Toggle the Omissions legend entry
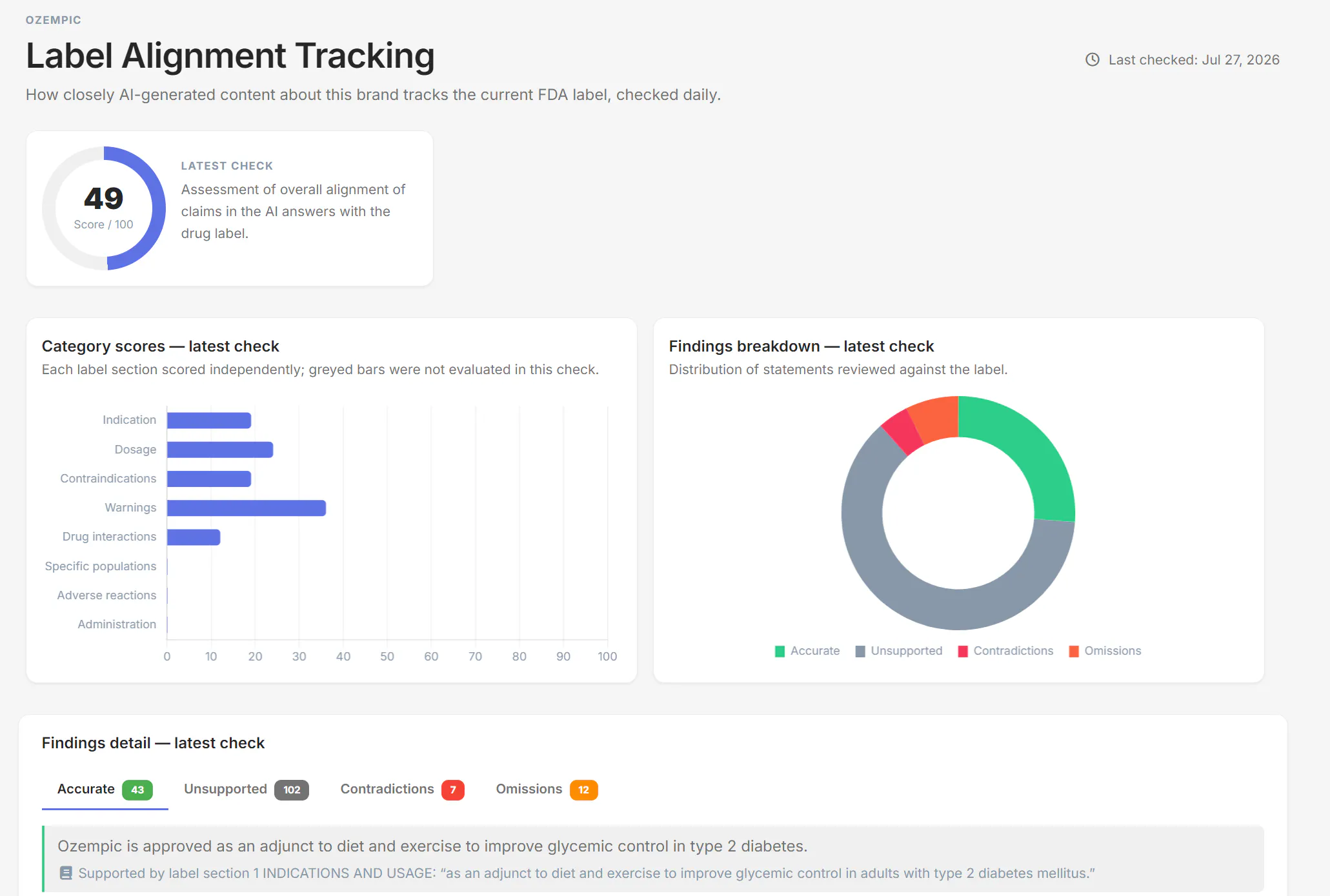This screenshot has height=896, width=1330. click(1105, 651)
